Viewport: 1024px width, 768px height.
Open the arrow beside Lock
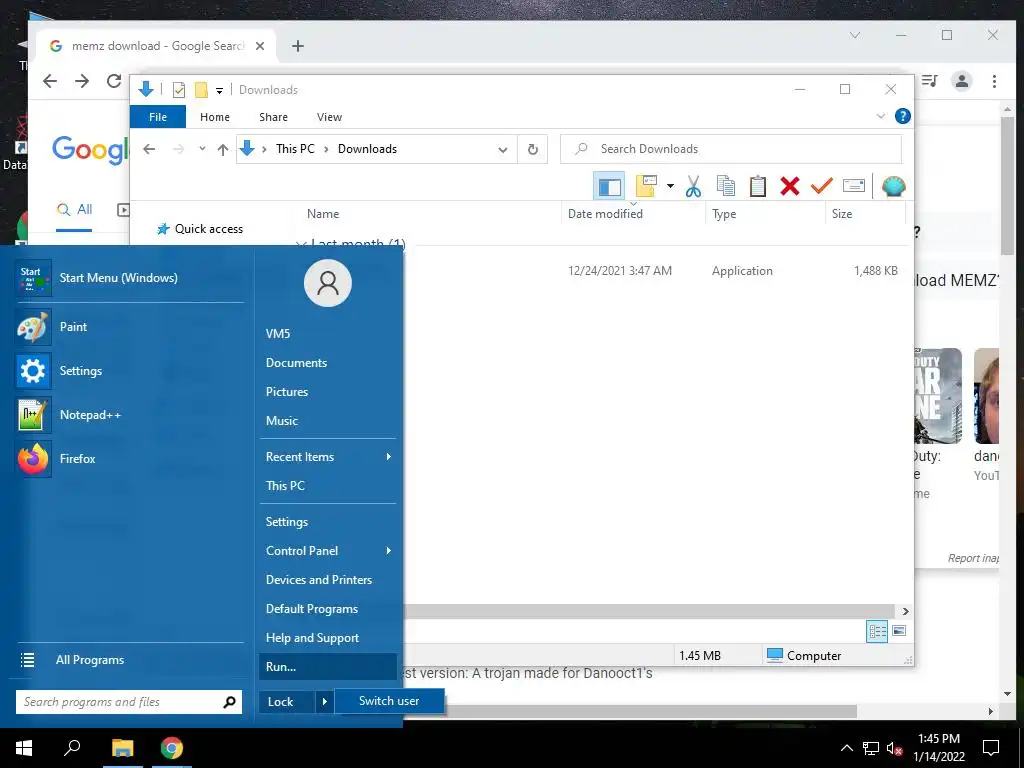point(325,702)
